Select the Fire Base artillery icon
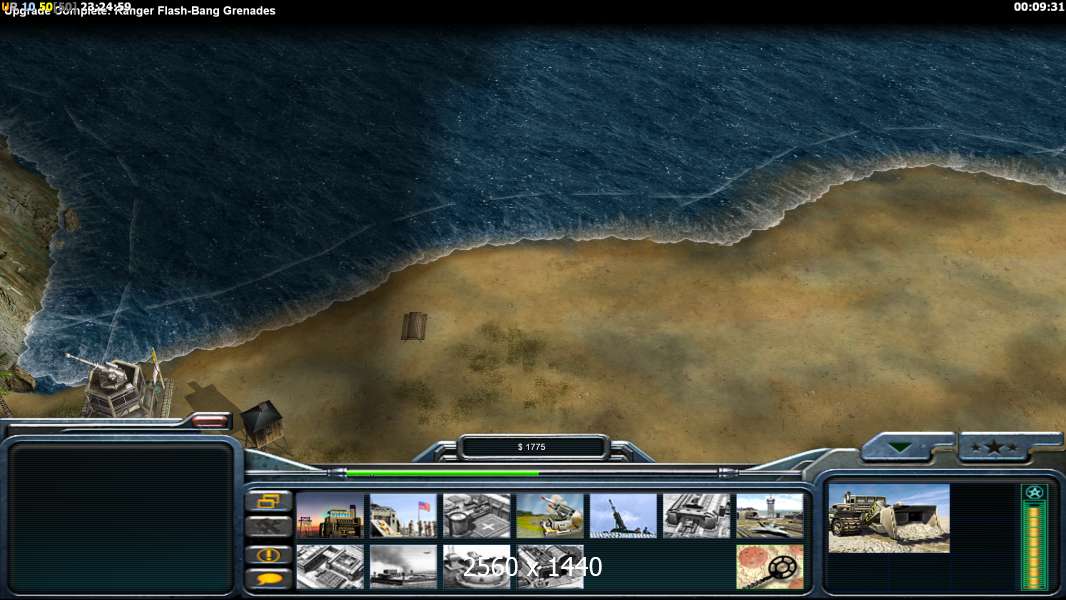 623,516
